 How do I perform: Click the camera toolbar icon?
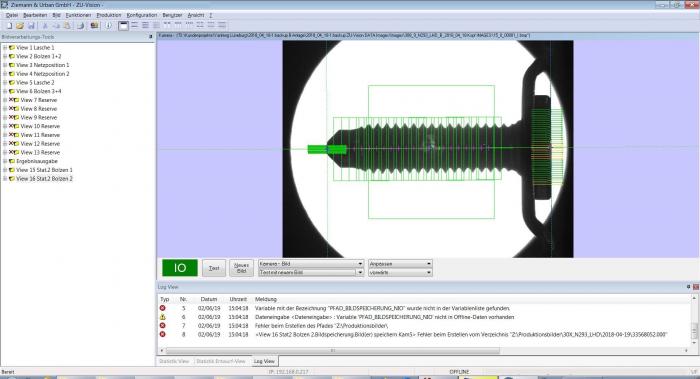94,26
